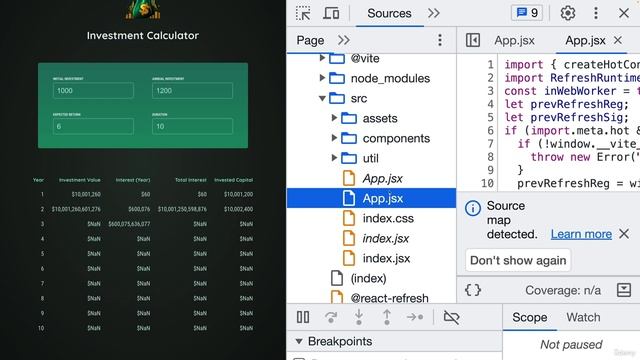
Task: Select the active App.jsx editor tab
Action: (585, 40)
